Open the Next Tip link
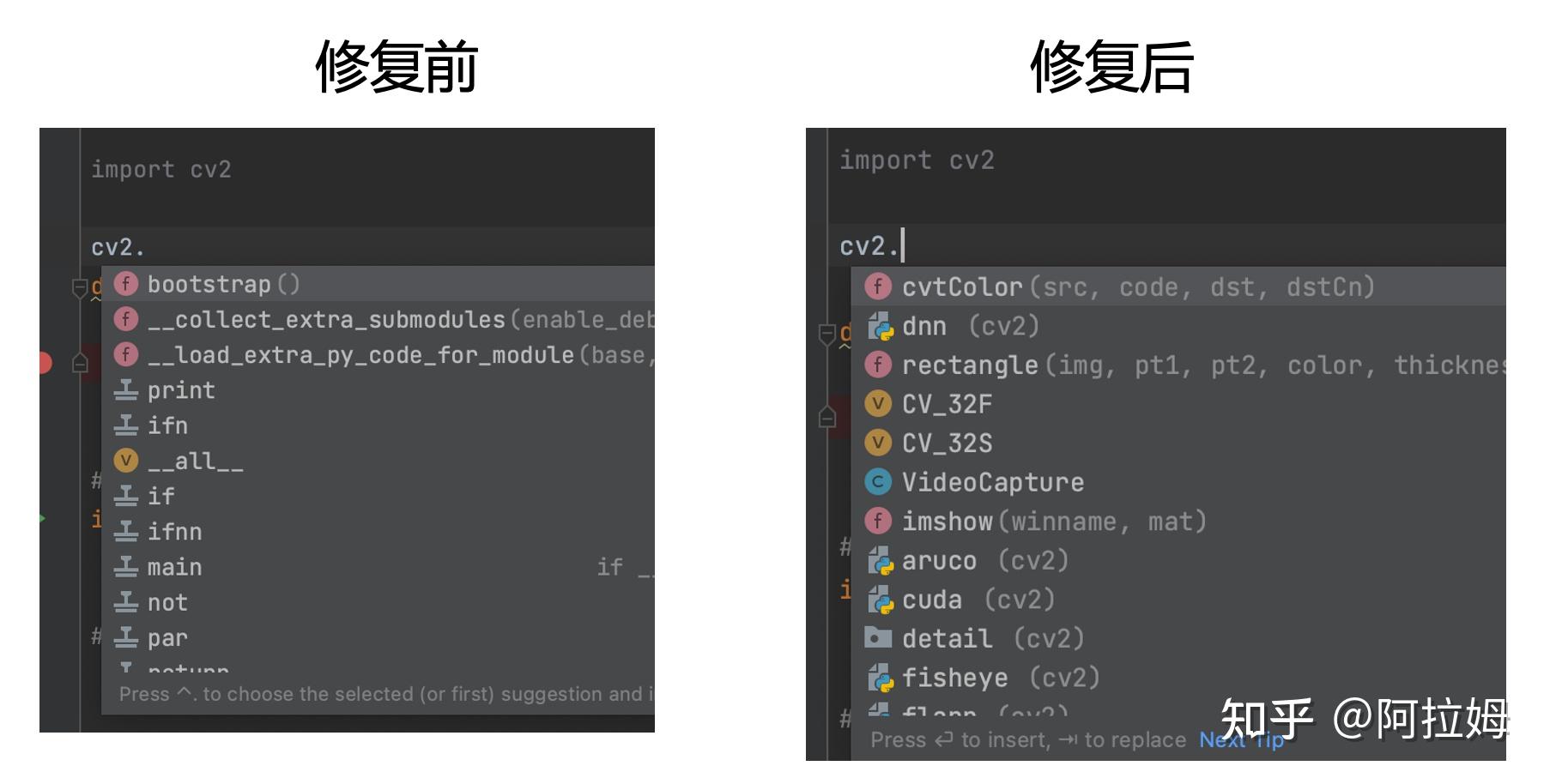This screenshot has height=784, width=1550. (1243, 739)
